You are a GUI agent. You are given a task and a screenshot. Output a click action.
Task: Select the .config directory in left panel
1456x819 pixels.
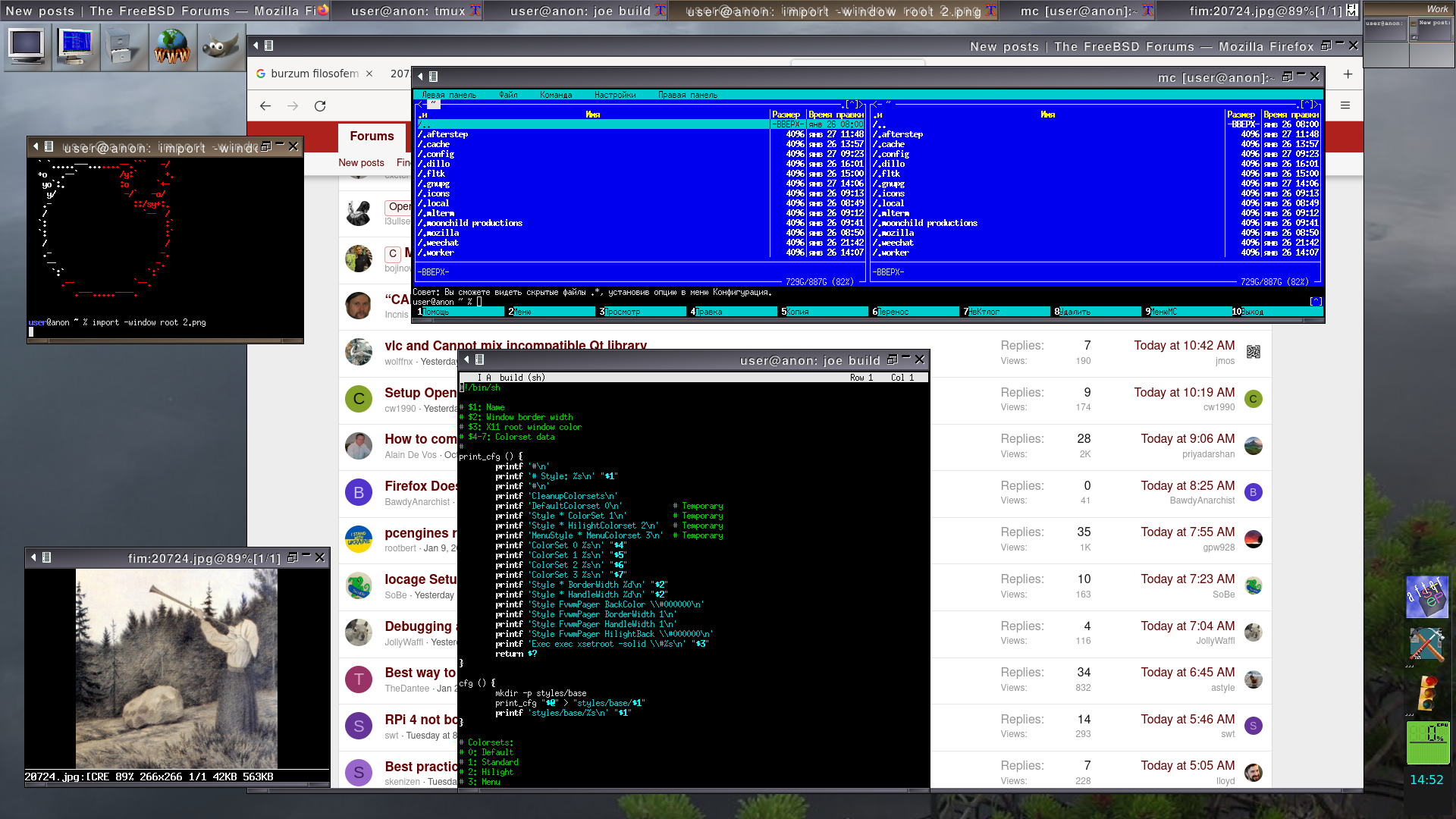click(x=436, y=154)
